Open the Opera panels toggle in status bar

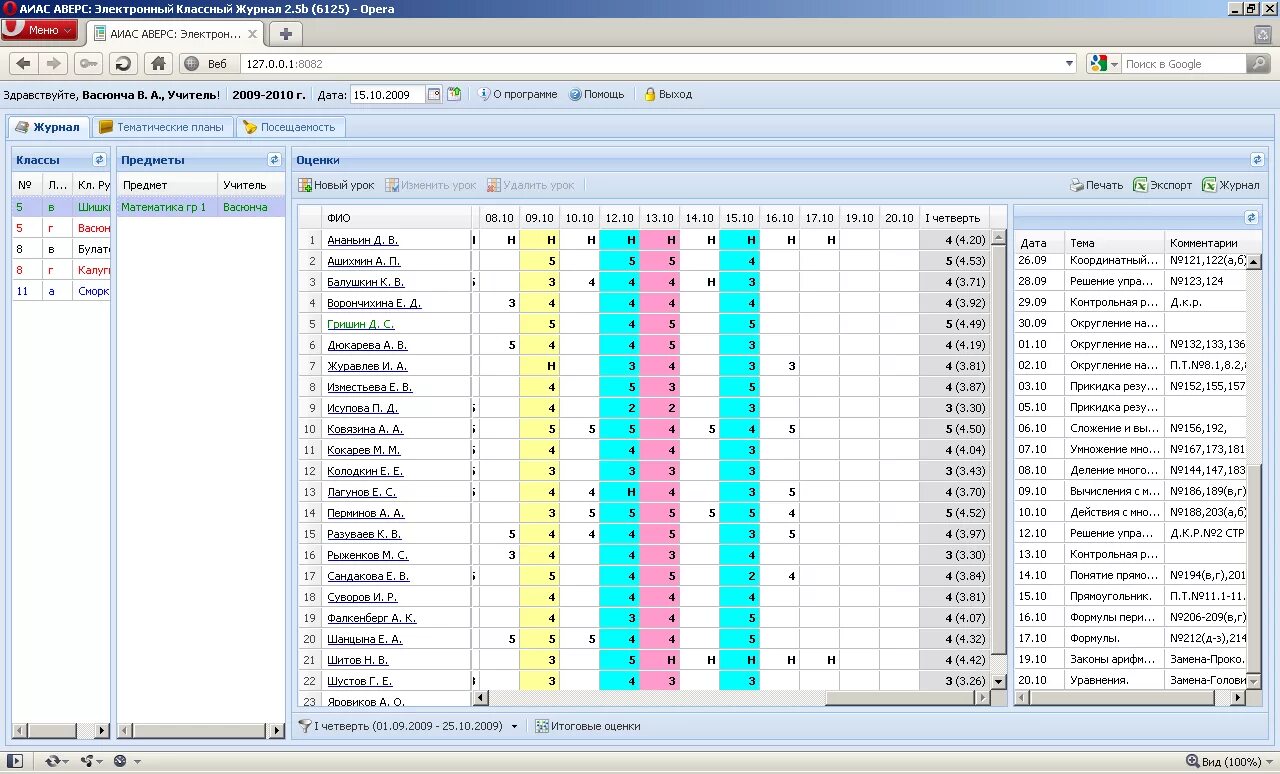click(15, 761)
